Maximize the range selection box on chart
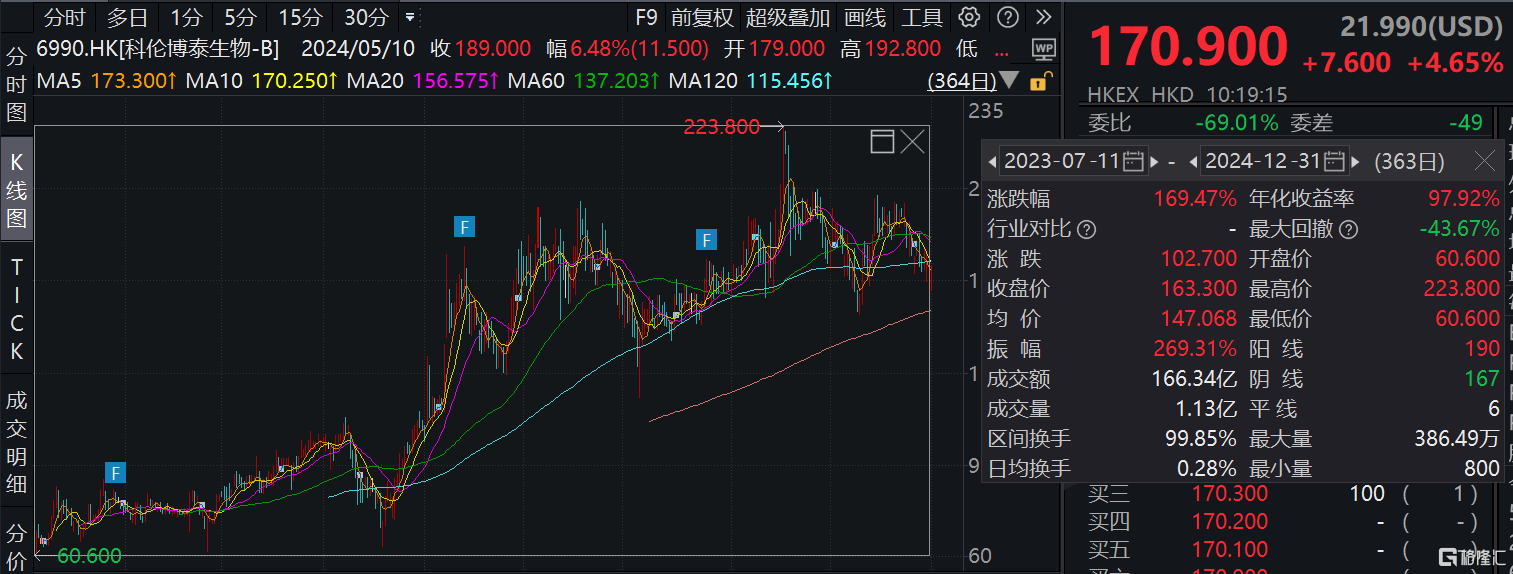 882,142
